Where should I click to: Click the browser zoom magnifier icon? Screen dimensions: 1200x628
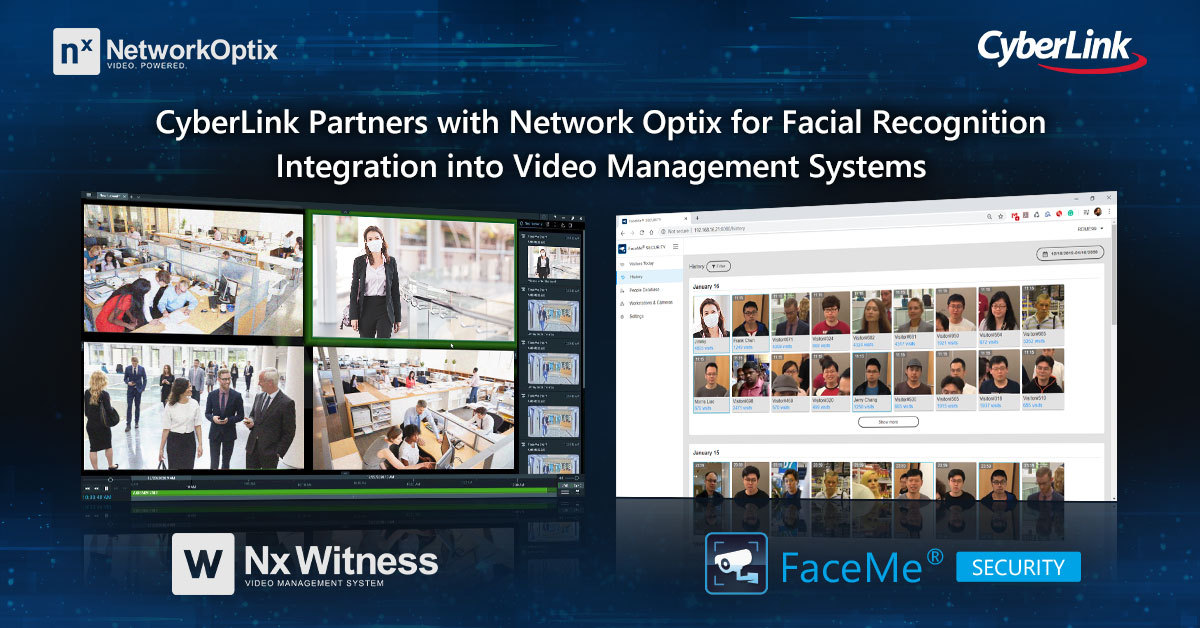pyautogui.click(x=988, y=216)
